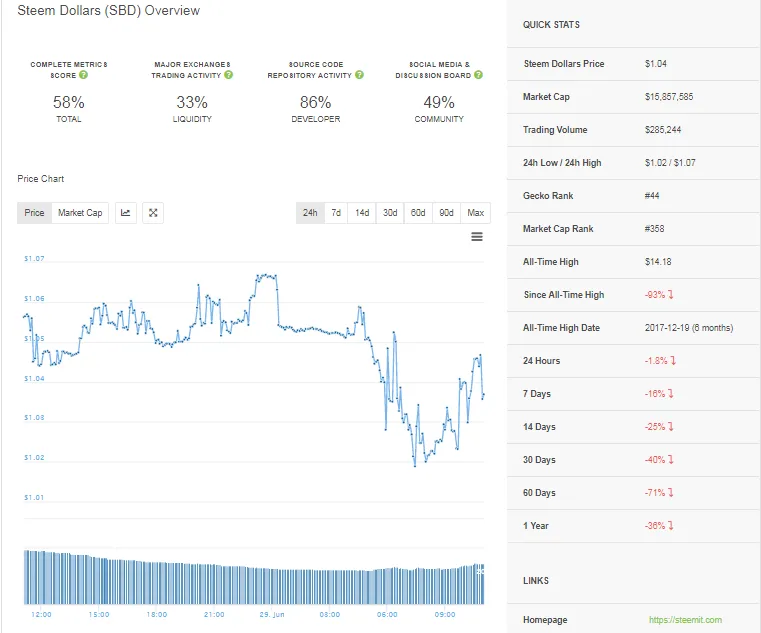Viewport: 761px width, 633px height.
Task: Click the 86% DEVELOPER score
Action: [315, 108]
